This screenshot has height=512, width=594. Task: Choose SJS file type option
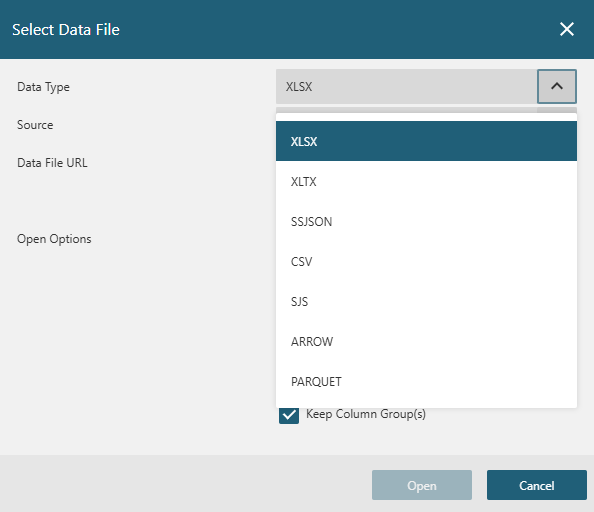pos(426,301)
